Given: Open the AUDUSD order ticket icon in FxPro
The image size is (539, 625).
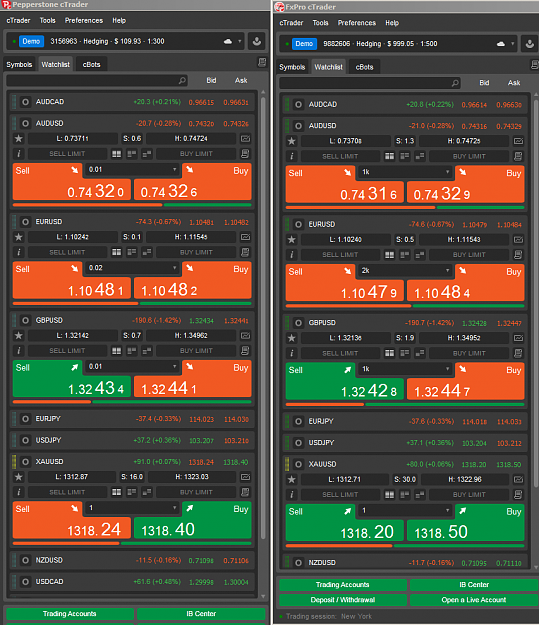Looking at the screenshot, I should pyautogui.click(x=518, y=156).
